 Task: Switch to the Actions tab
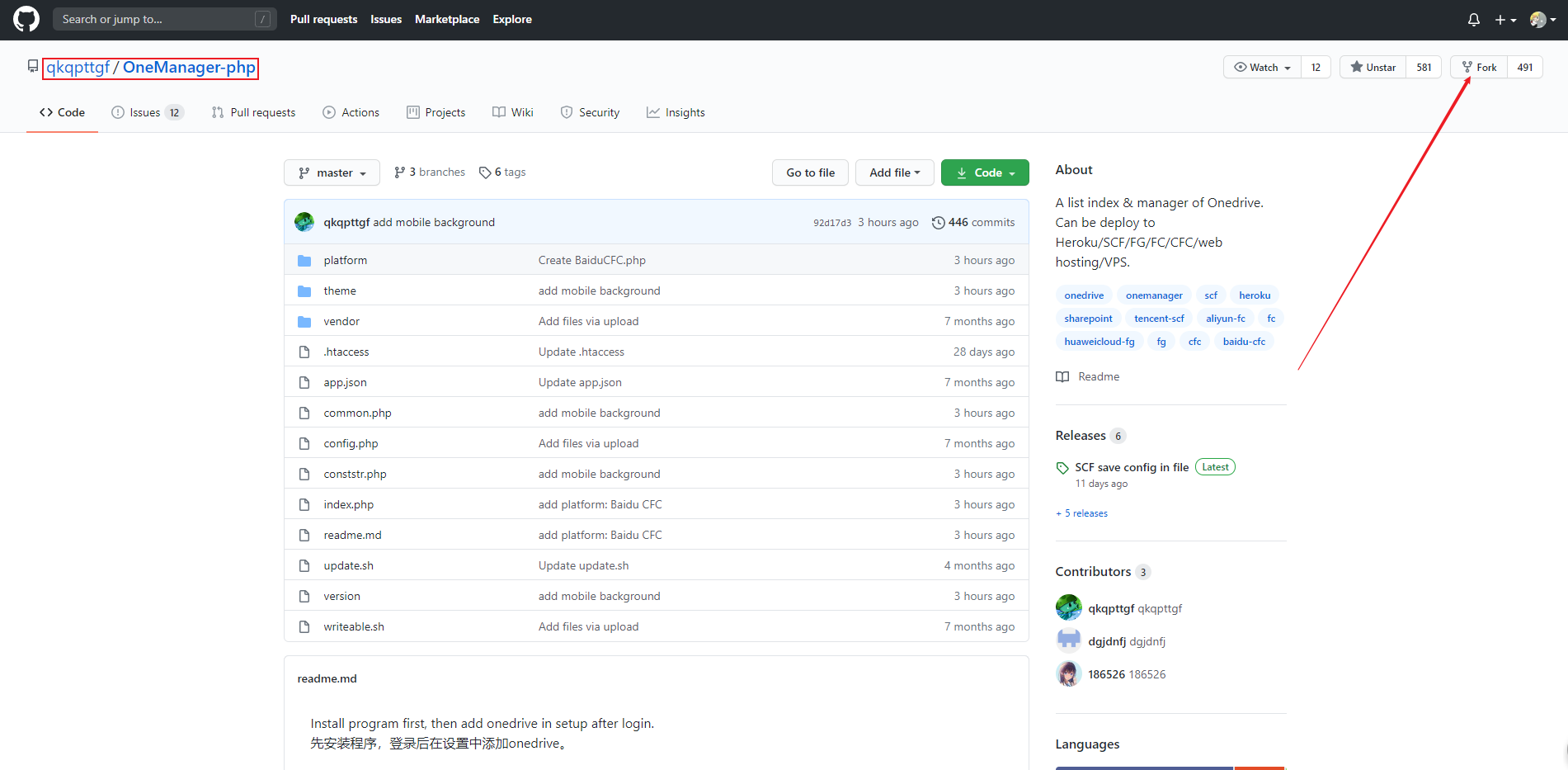tap(351, 112)
